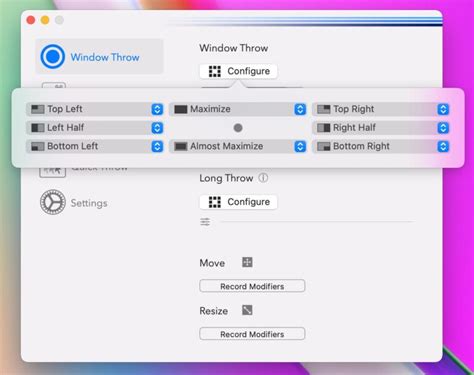This screenshot has height=375, width=474.
Task: Click the Window Throw heading above Configure
Action: click(x=234, y=48)
